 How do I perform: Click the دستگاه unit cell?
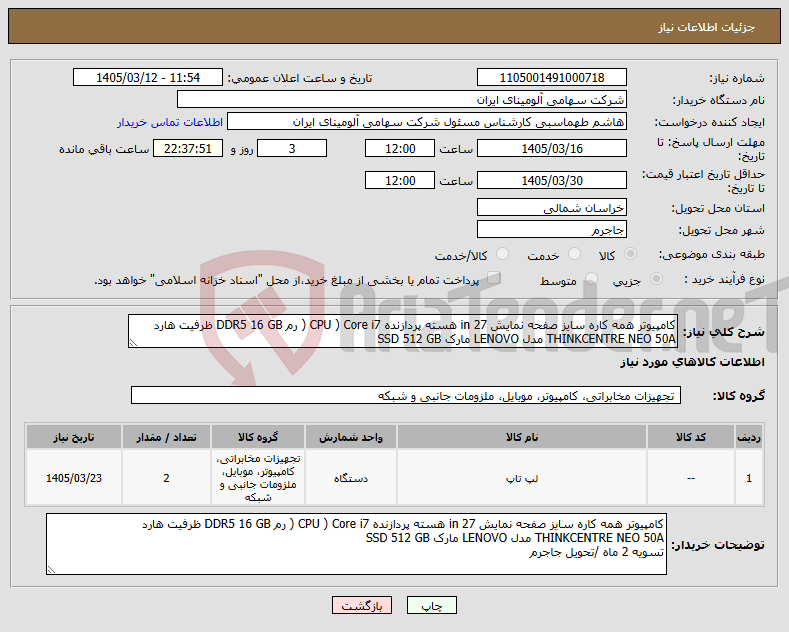point(351,478)
